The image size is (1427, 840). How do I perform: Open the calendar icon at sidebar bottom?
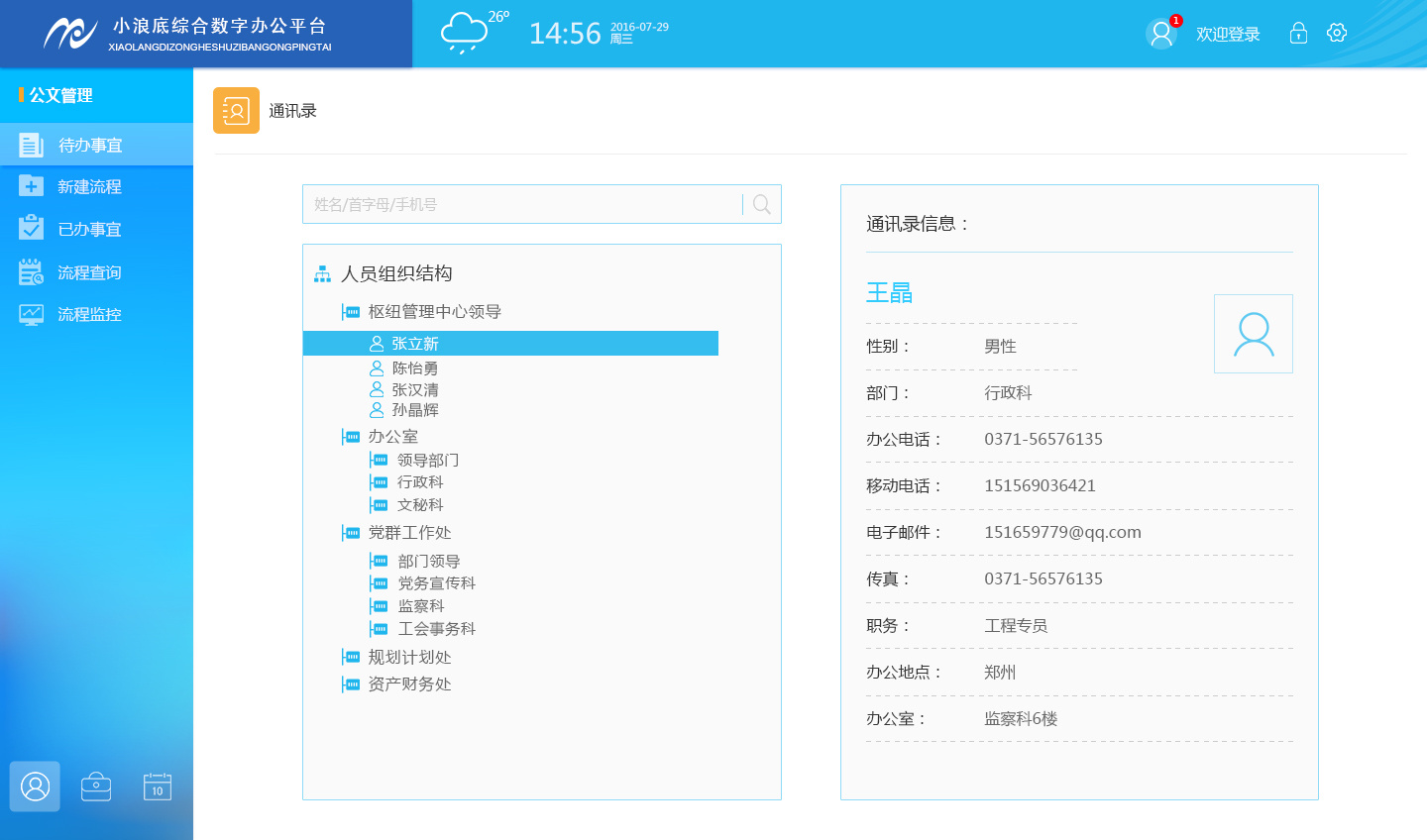pos(158,787)
